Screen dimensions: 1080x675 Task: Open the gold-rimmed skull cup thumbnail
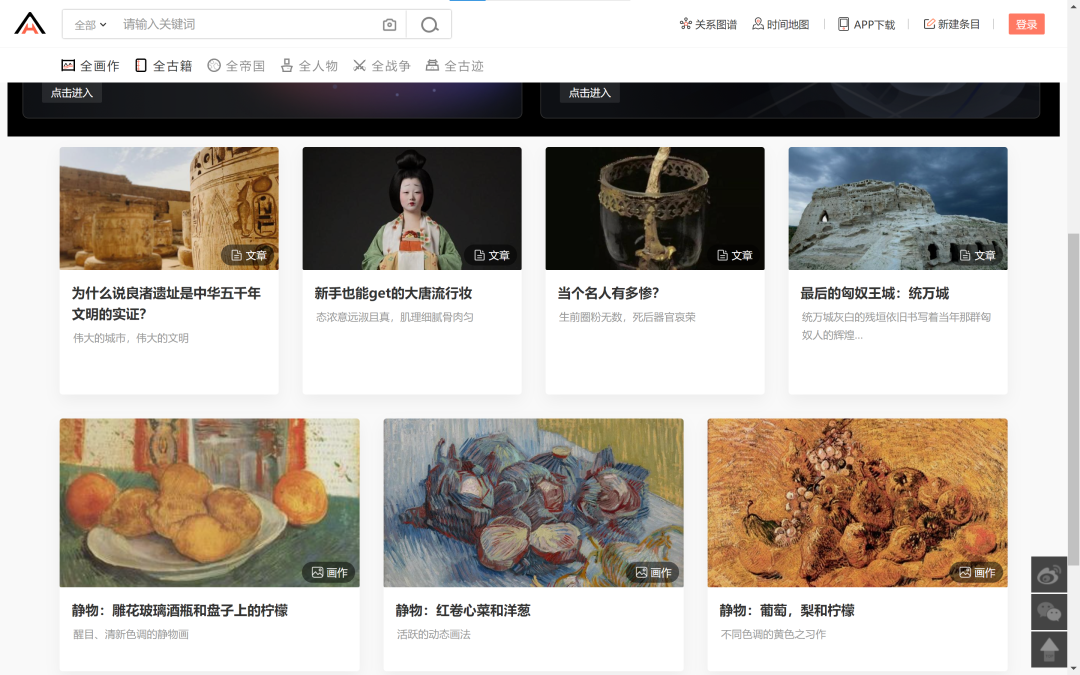[655, 208]
